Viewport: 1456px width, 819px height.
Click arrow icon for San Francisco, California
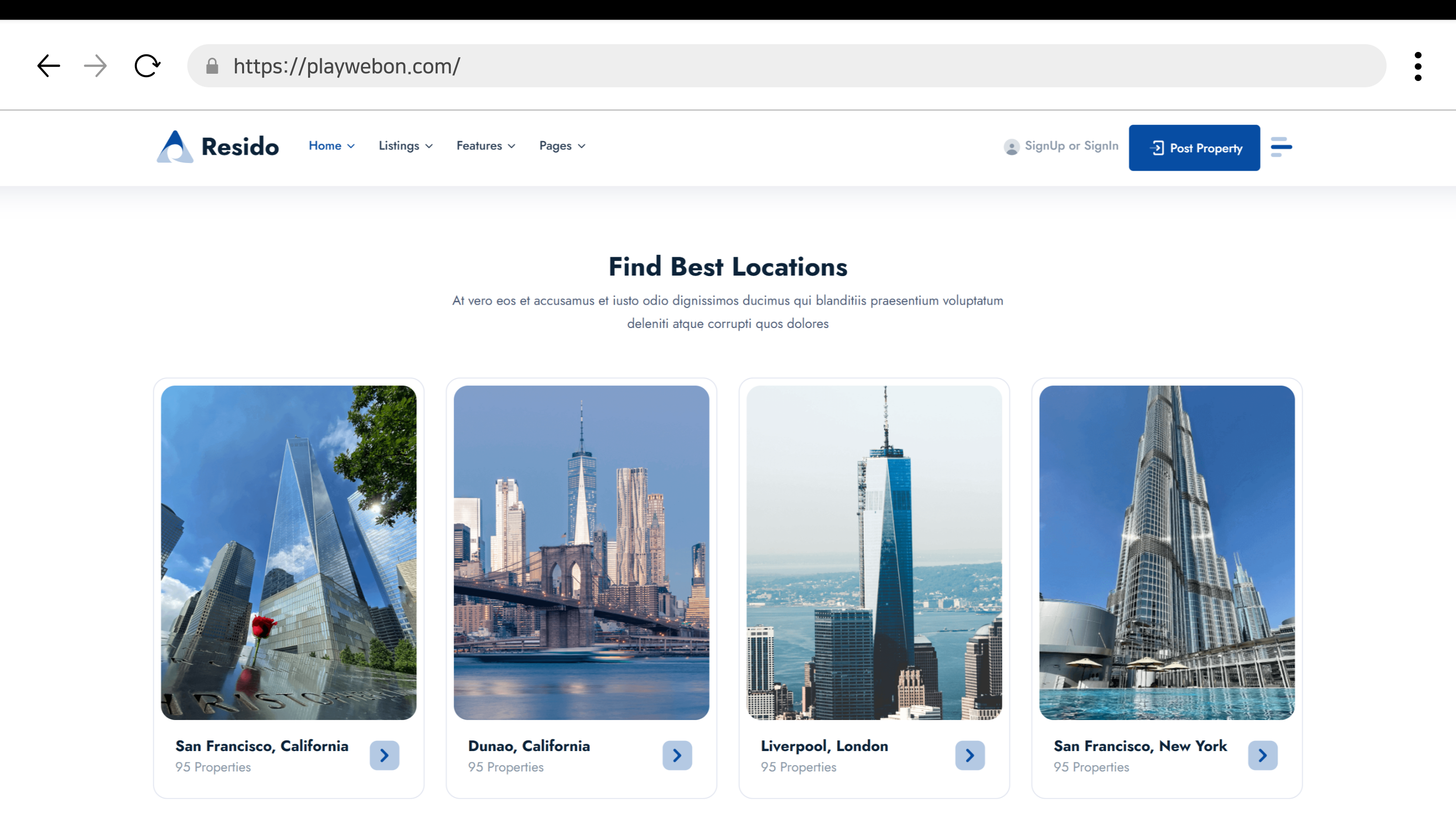point(384,755)
